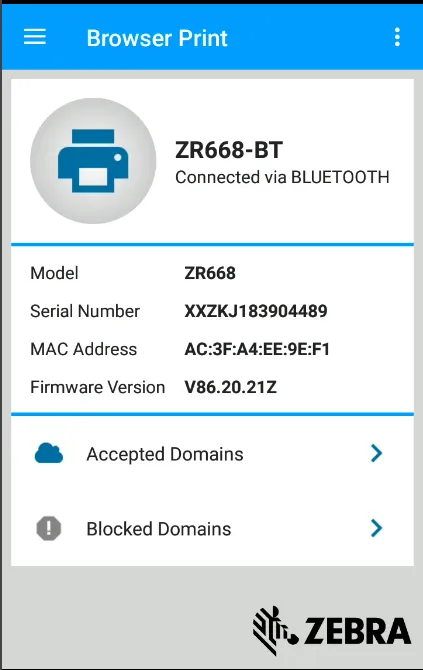Click the exclamation icon beside Blocked Domains
423x670 pixels.
coord(49,529)
